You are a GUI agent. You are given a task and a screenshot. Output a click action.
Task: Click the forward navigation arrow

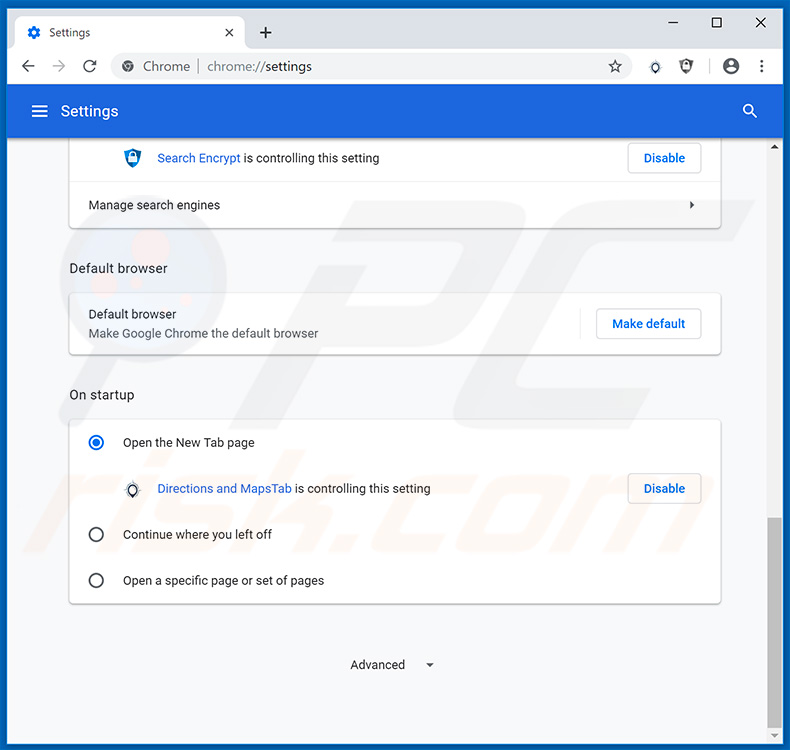coord(59,66)
